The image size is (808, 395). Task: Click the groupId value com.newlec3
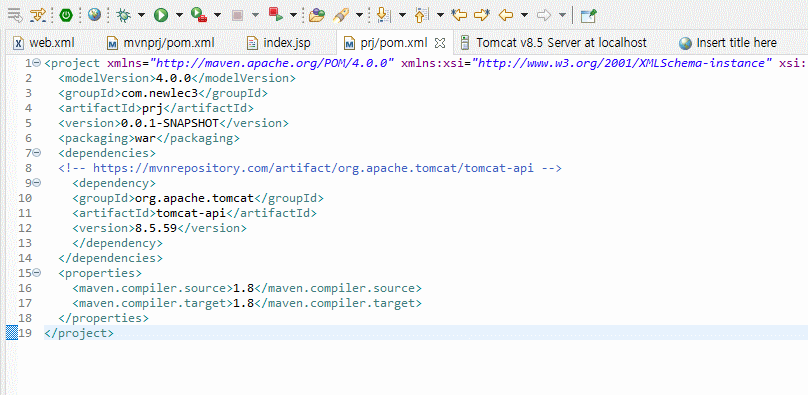coord(160,93)
